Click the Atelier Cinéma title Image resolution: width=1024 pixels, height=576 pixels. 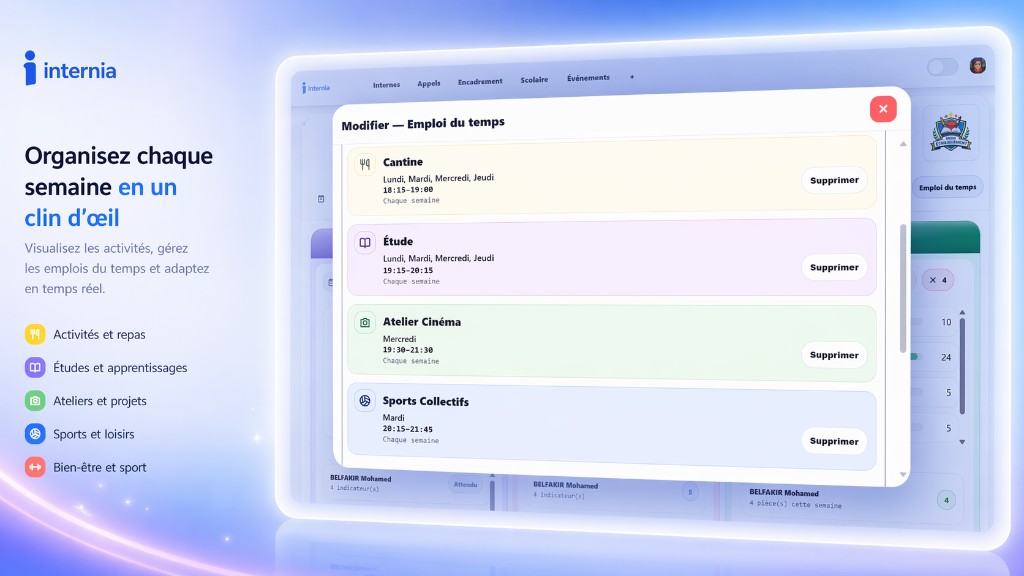[x=422, y=322]
